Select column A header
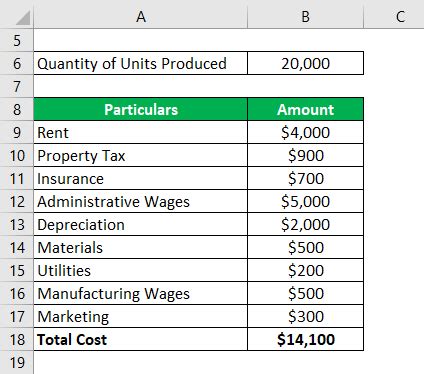 point(141,17)
